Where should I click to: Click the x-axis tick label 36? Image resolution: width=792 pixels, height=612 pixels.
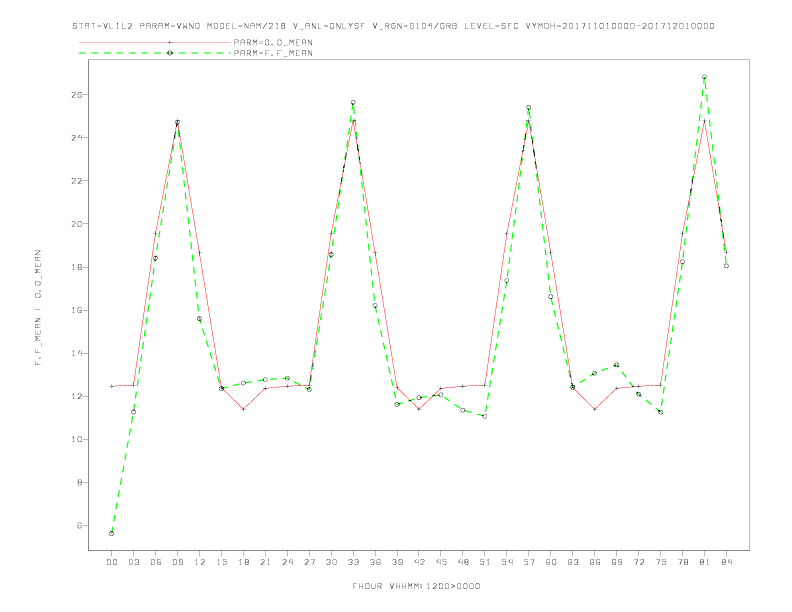[x=375, y=562]
